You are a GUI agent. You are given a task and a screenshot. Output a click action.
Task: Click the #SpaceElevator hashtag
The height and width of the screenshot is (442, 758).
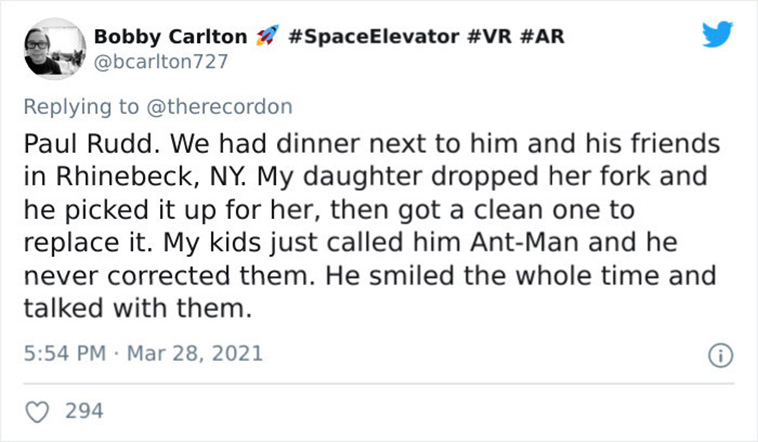pyautogui.click(x=373, y=36)
